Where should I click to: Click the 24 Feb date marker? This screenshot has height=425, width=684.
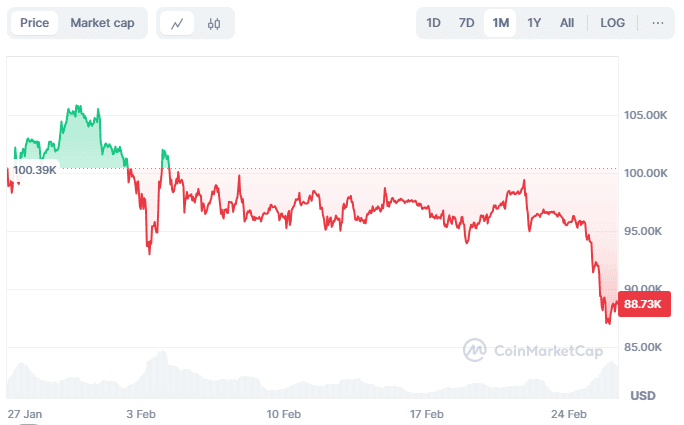click(x=570, y=413)
